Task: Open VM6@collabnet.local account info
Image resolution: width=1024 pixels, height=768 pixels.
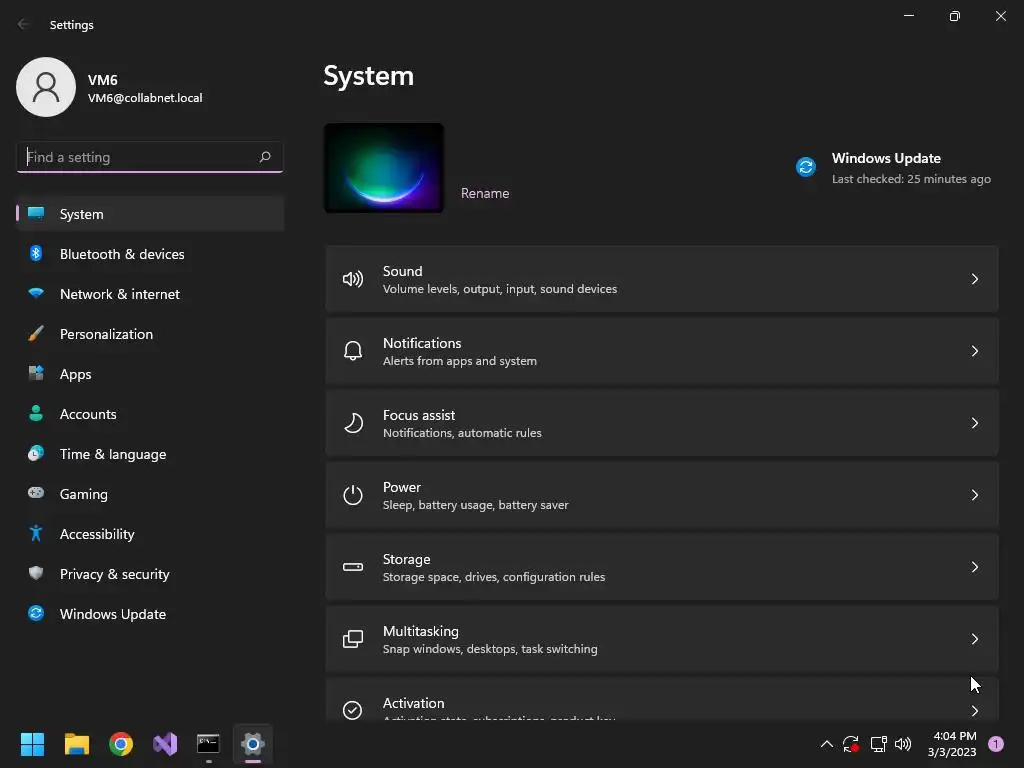Action: [x=145, y=98]
